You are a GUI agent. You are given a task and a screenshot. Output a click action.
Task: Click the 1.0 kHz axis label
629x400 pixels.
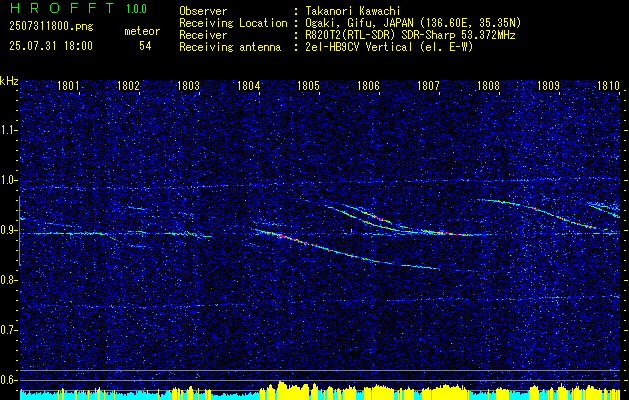[7, 180]
